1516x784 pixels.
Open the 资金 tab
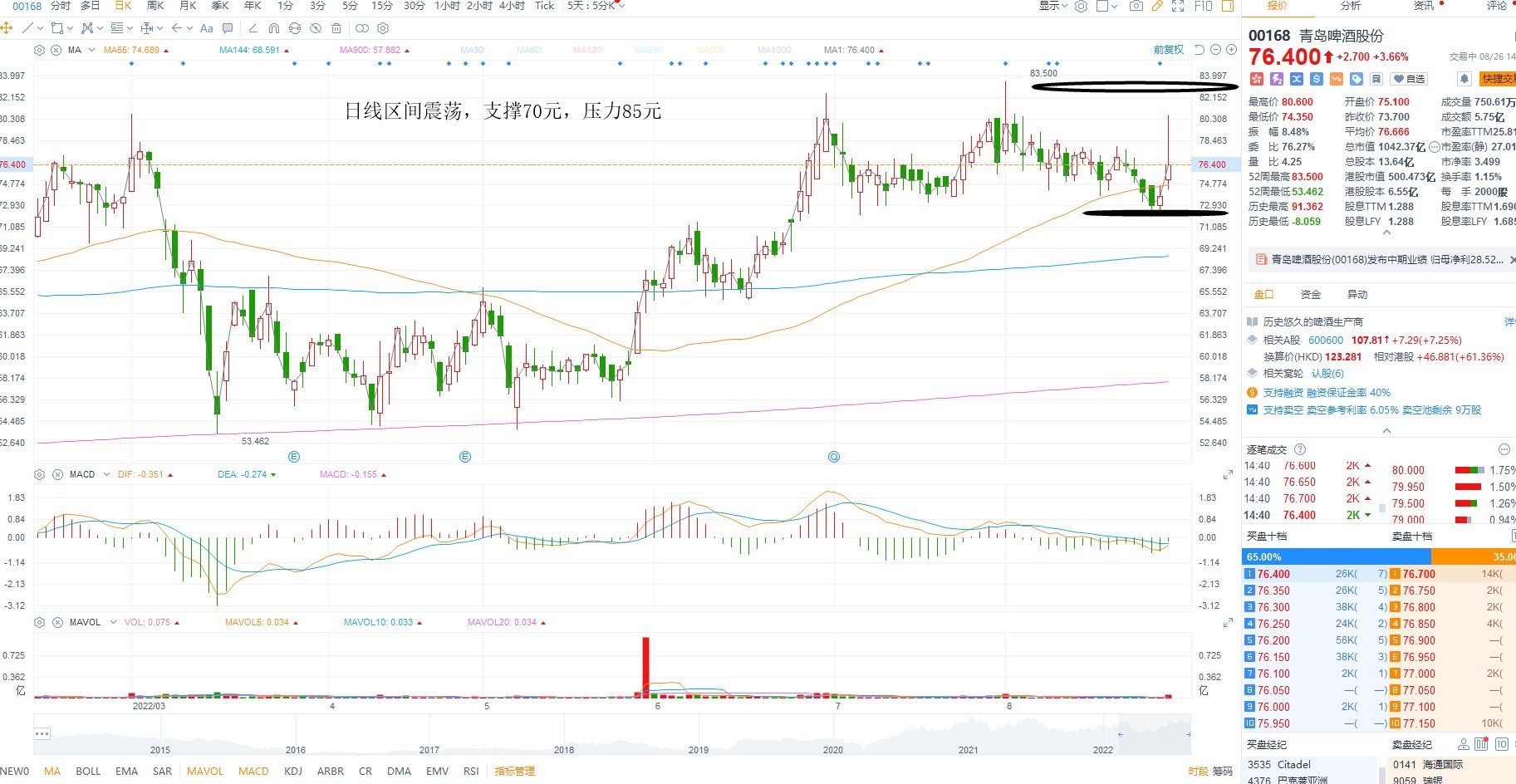click(x=1311, y=295)
